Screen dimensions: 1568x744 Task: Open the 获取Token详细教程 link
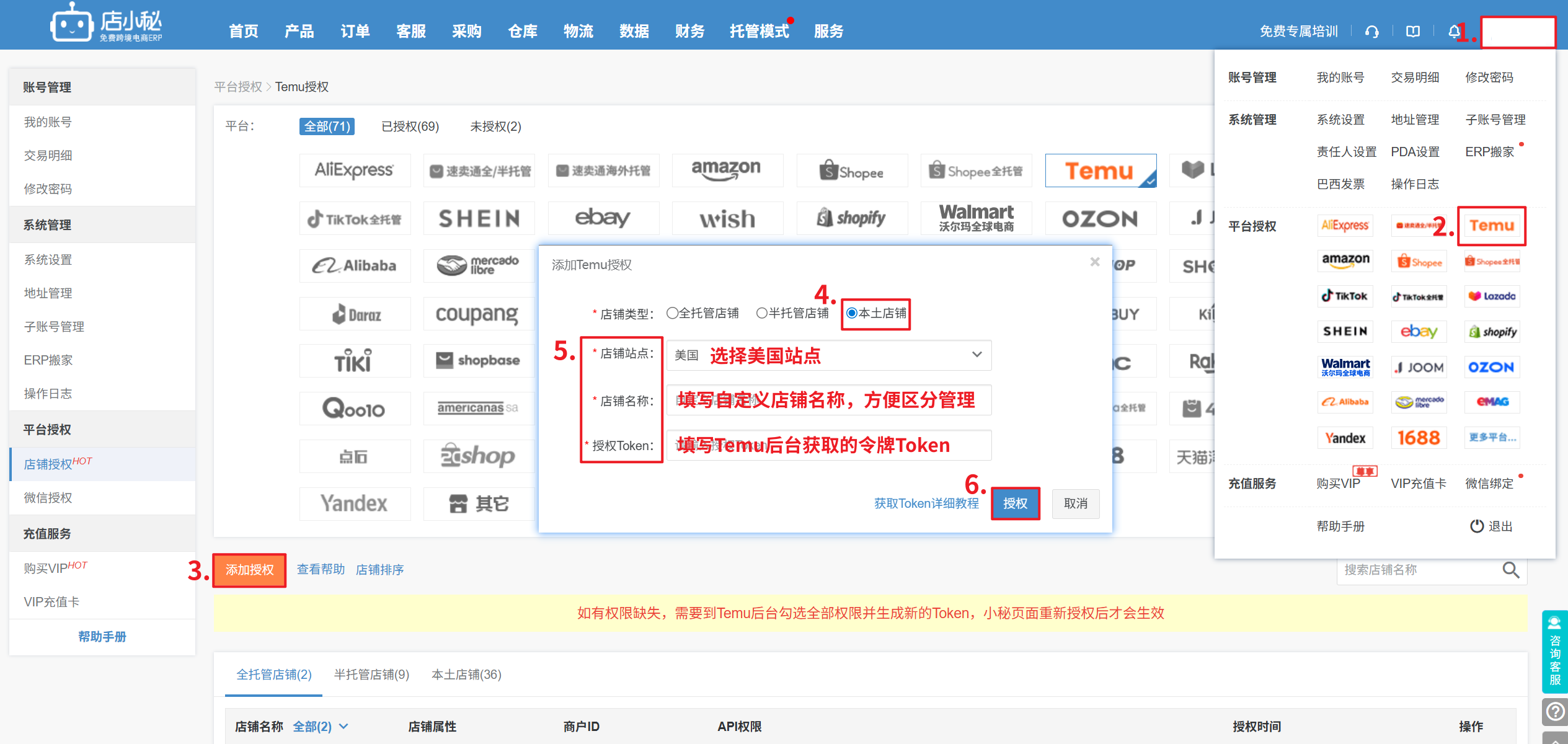(926, 503)
